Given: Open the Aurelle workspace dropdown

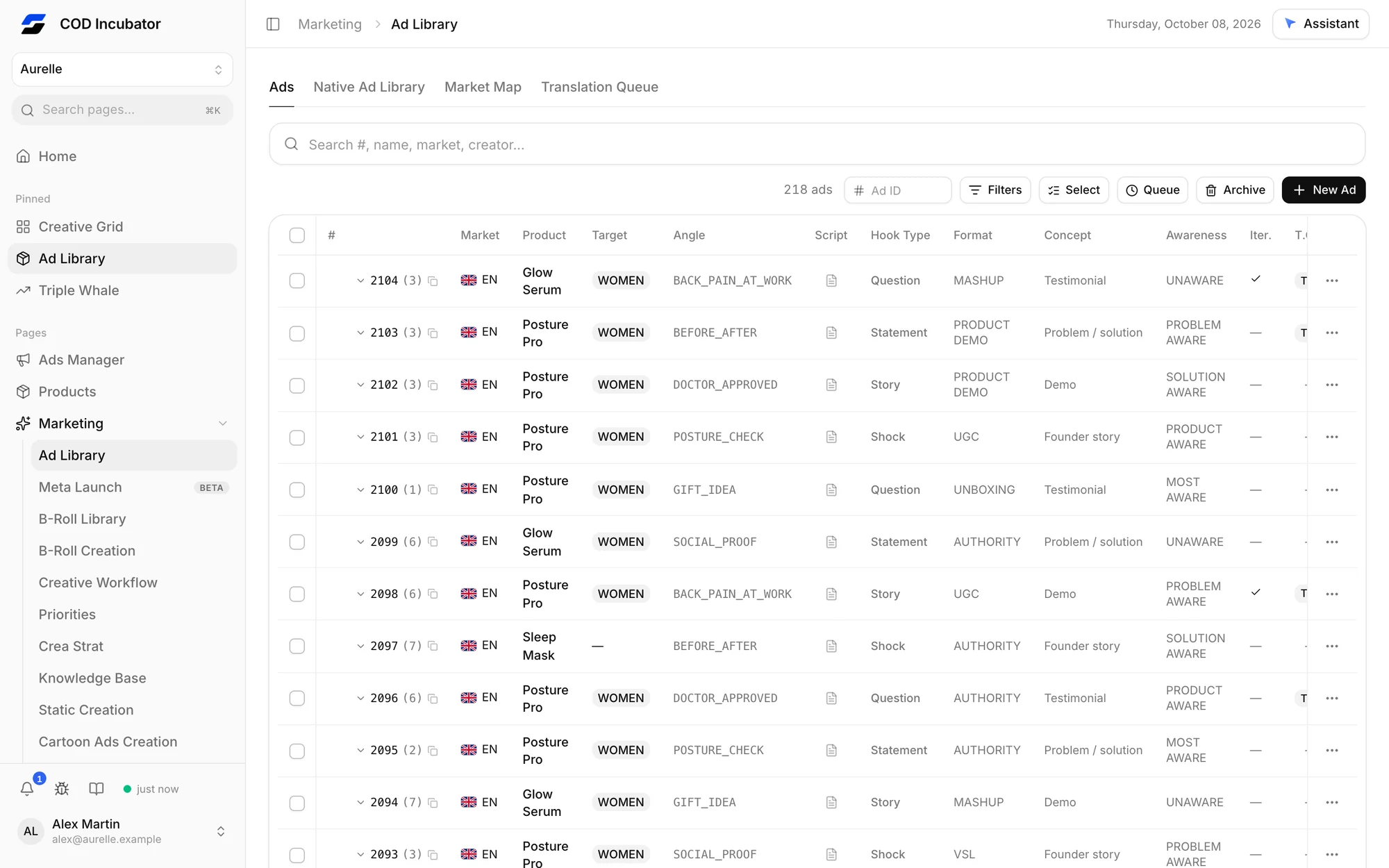Looking at the screenshot, I should tap(122, 69).
